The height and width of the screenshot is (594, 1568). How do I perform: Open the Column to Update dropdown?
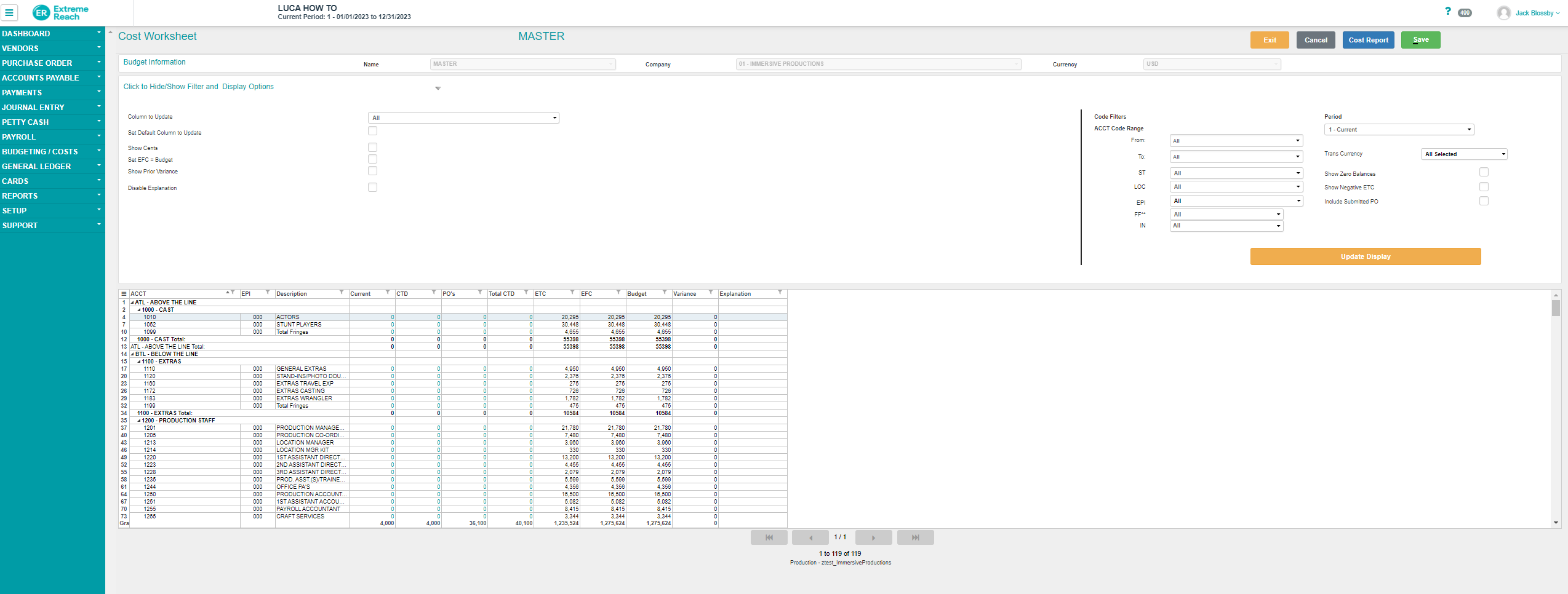(x=463, y=118)
